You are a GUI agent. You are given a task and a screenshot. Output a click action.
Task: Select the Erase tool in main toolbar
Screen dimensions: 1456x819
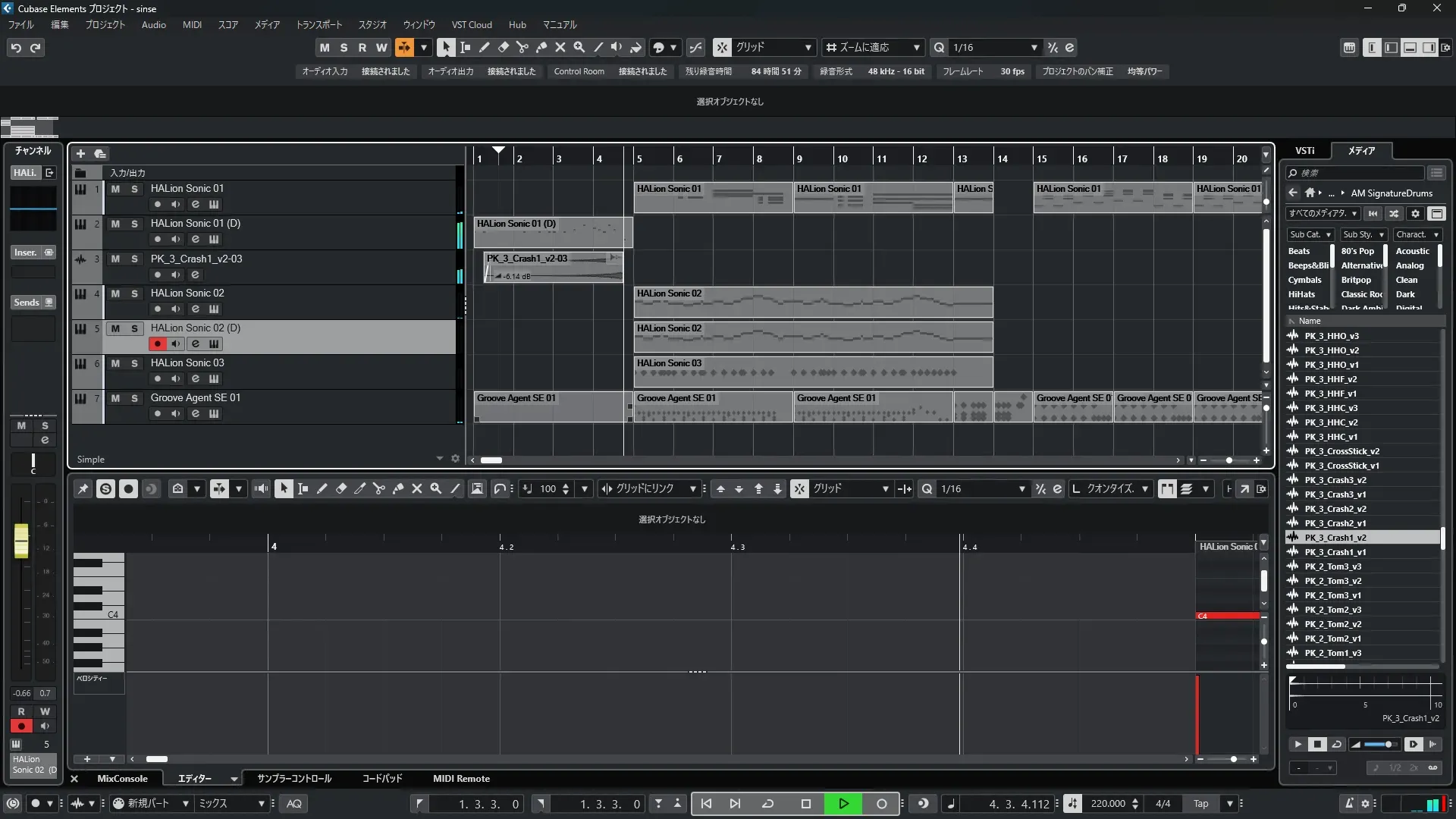[503, 47]
